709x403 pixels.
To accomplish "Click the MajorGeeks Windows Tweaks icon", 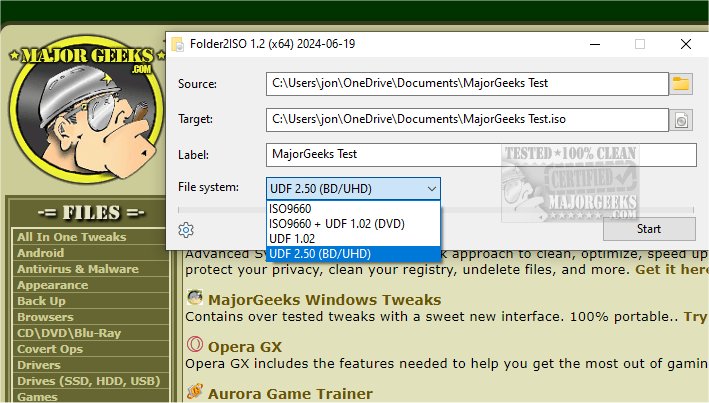I will point(195,299).
